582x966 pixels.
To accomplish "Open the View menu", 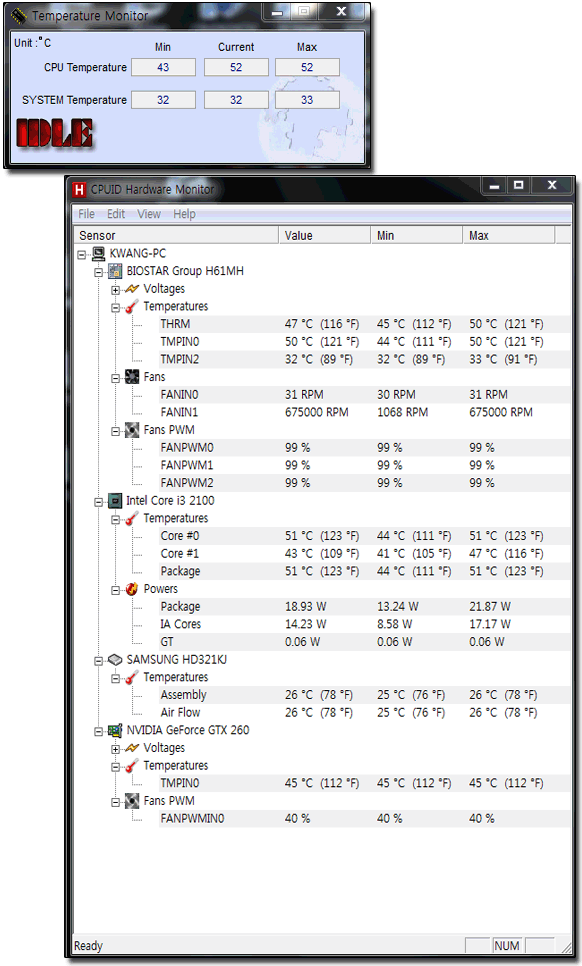I will (149, 214).
